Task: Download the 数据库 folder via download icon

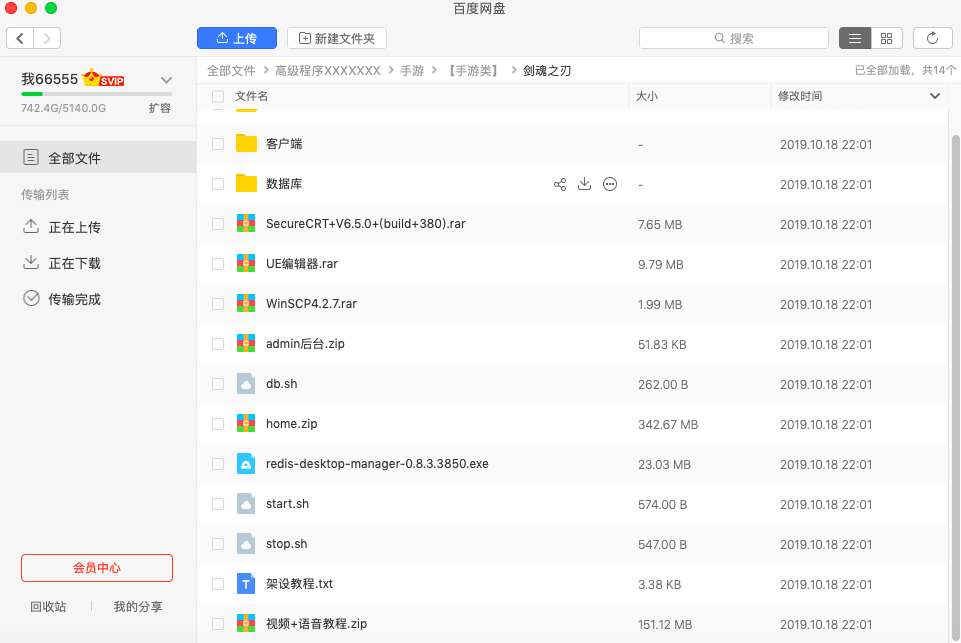Action: click(585, 184)
